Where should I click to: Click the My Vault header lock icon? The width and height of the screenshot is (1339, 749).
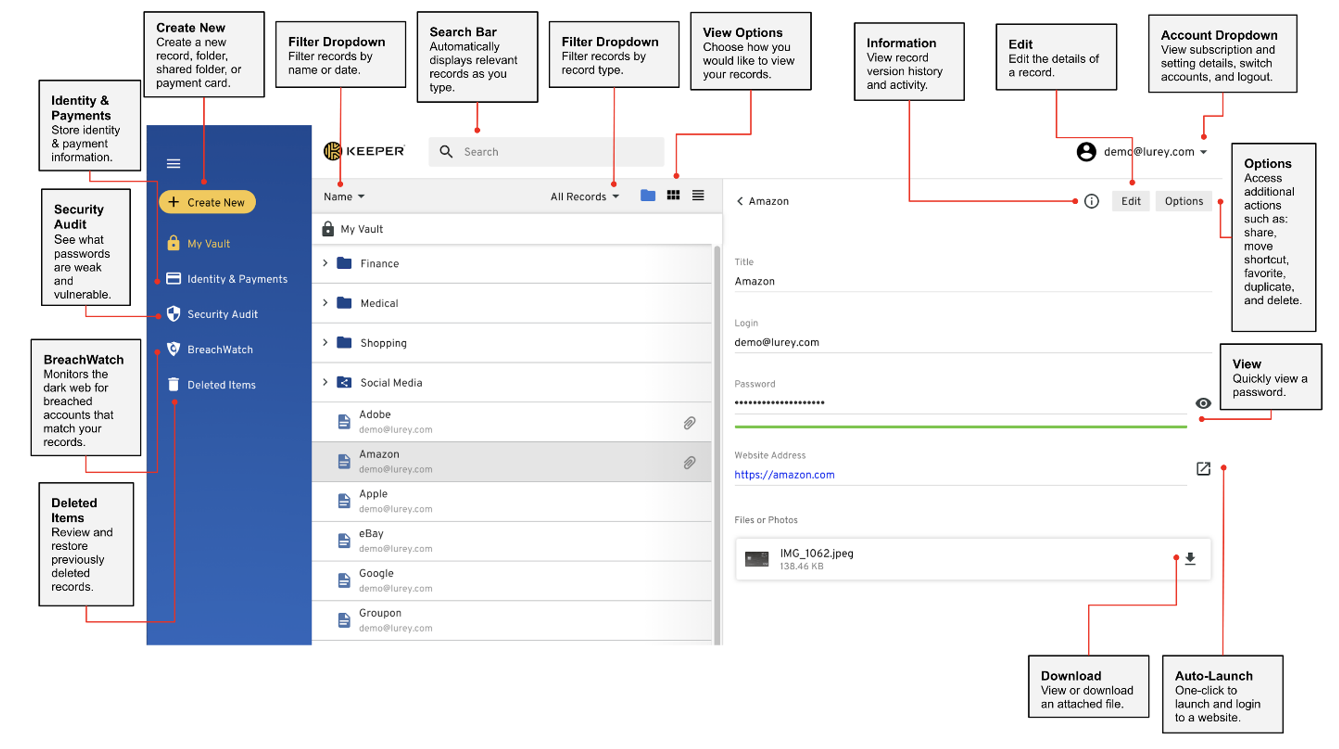(328, 229)
